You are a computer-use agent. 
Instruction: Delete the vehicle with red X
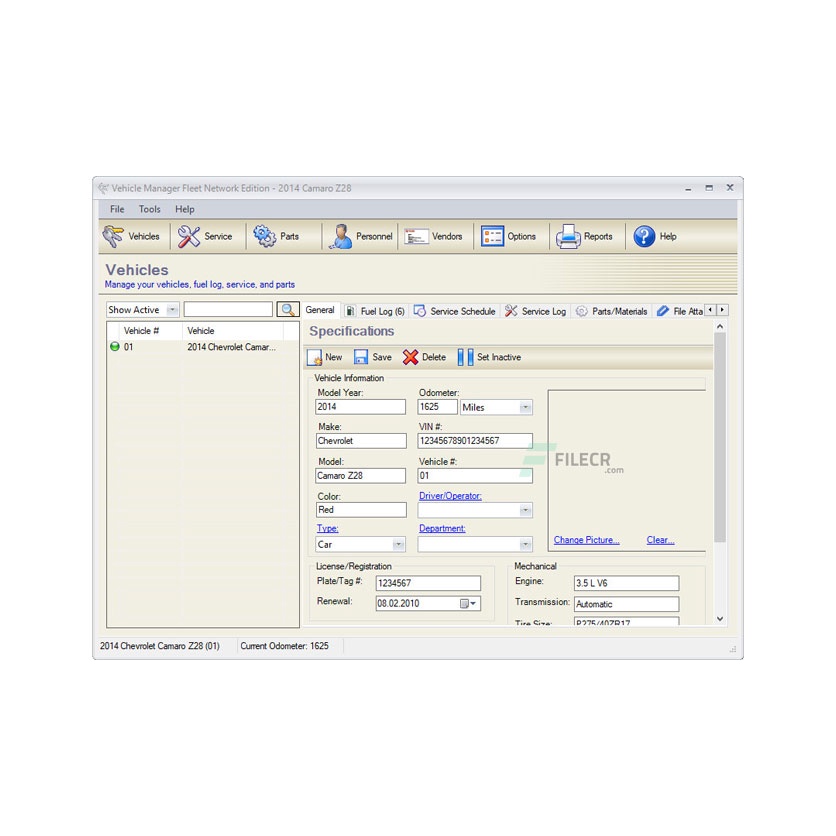coord(411,357)
